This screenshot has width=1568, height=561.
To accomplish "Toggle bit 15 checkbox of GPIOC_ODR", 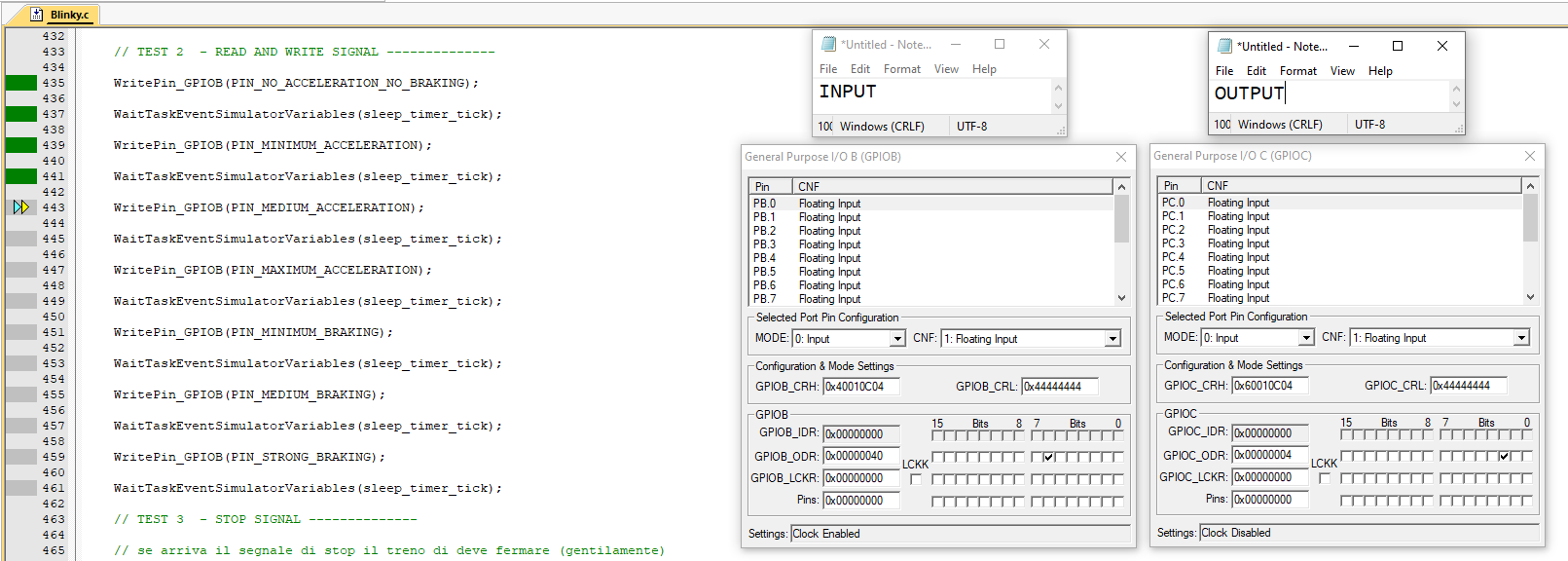I will pyautogui.click(x=1346, y=456).
